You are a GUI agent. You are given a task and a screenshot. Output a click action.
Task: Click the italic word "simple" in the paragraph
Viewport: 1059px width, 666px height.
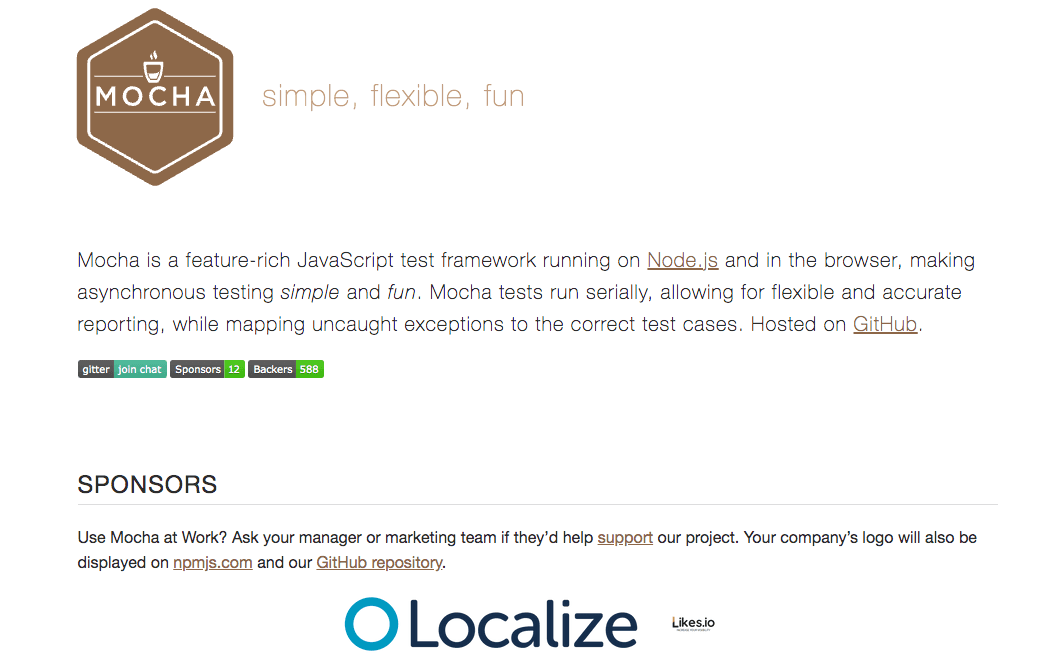click(309, 292)
